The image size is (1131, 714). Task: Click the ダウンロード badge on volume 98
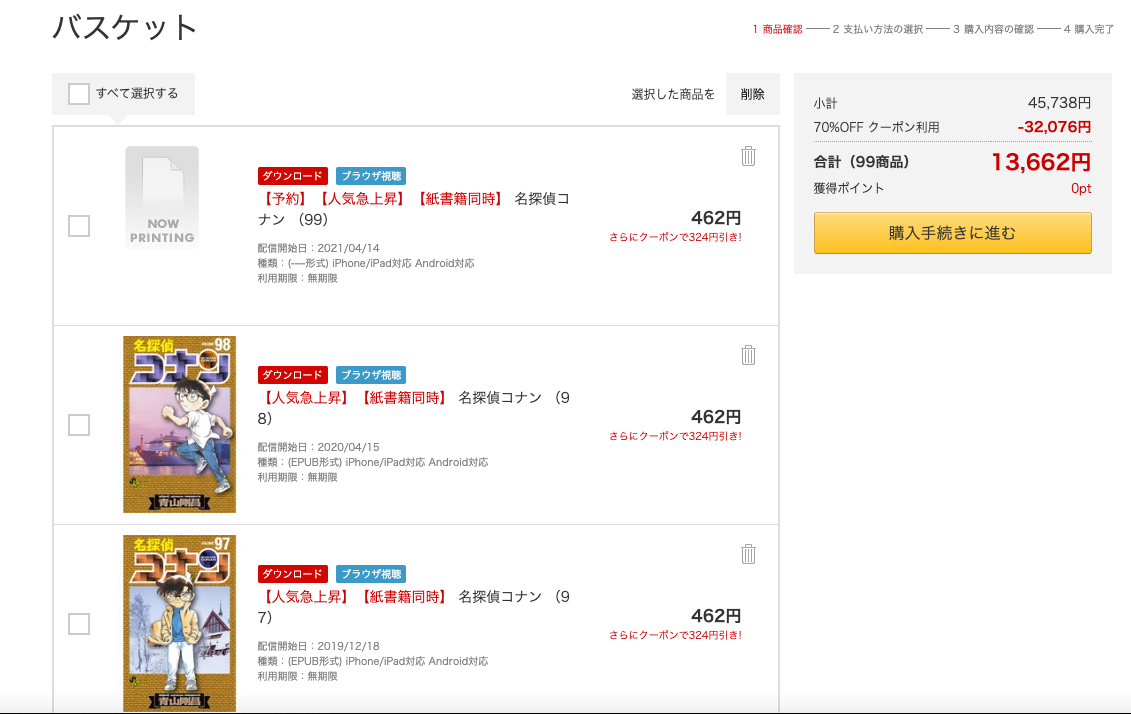coord(293,375)
